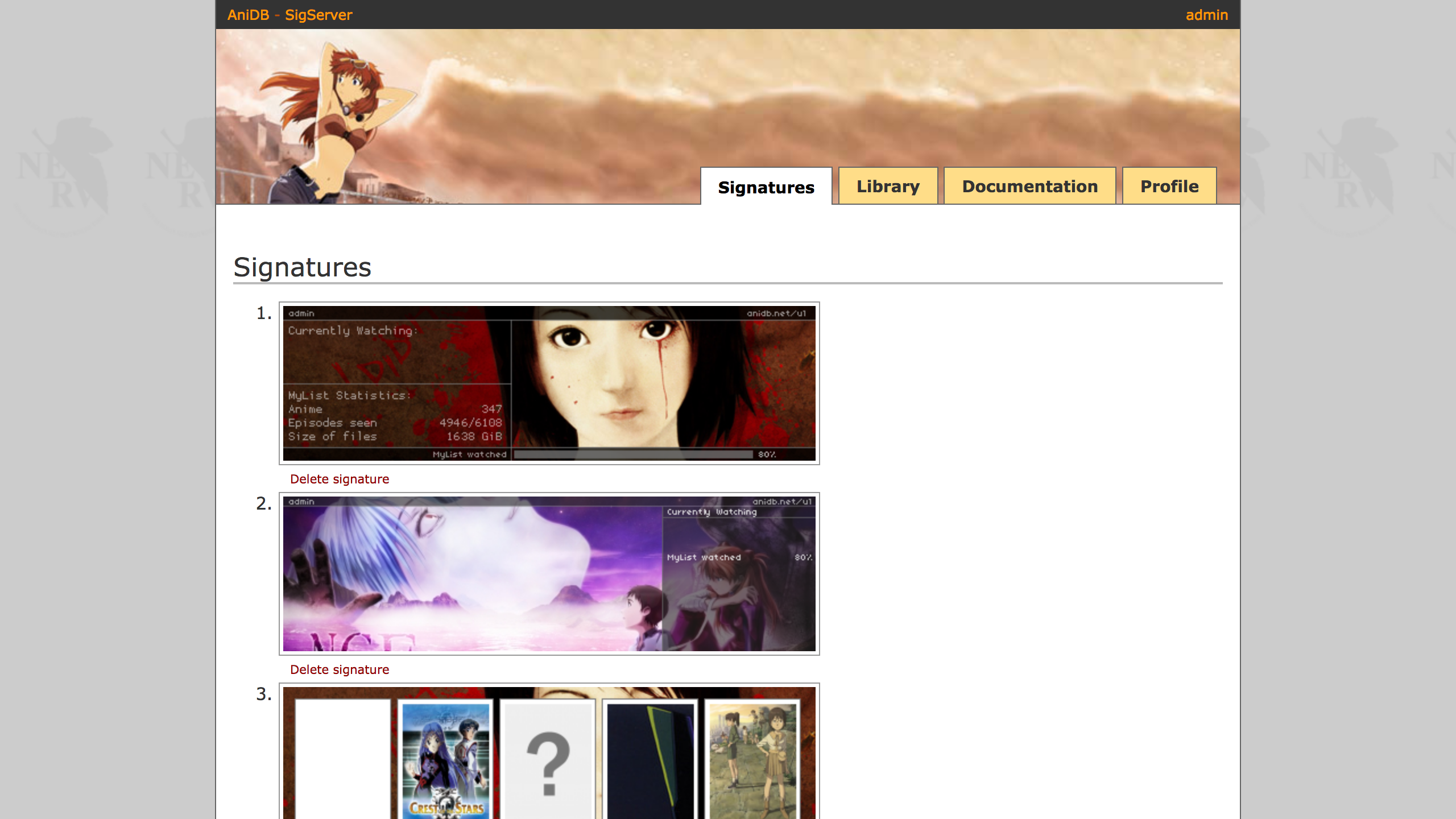
Task: Open the Documentation tab
Action: [1029, 186]
